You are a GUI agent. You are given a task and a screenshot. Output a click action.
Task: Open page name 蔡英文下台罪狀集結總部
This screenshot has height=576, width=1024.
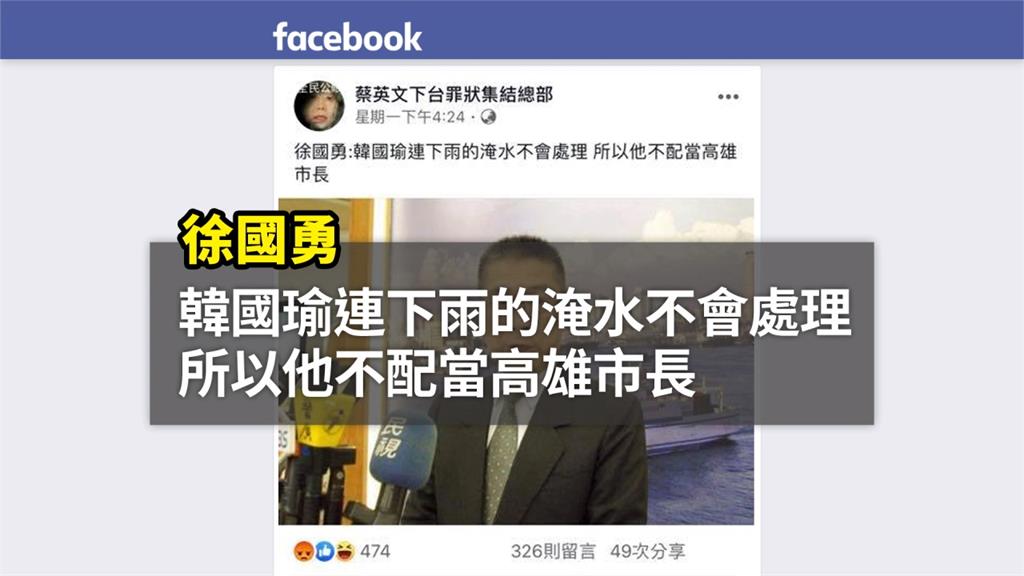click(454, 95)
